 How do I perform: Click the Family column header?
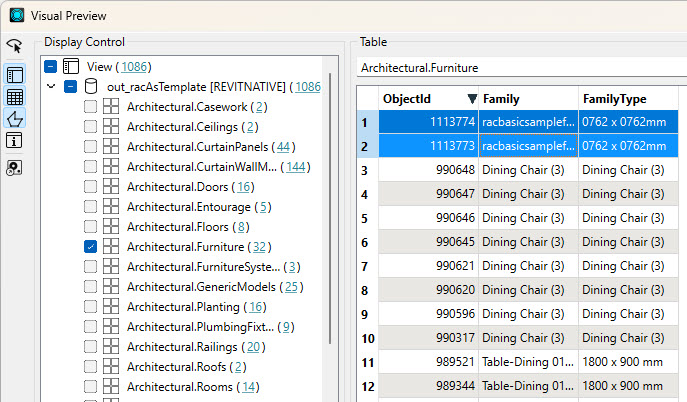528,99
